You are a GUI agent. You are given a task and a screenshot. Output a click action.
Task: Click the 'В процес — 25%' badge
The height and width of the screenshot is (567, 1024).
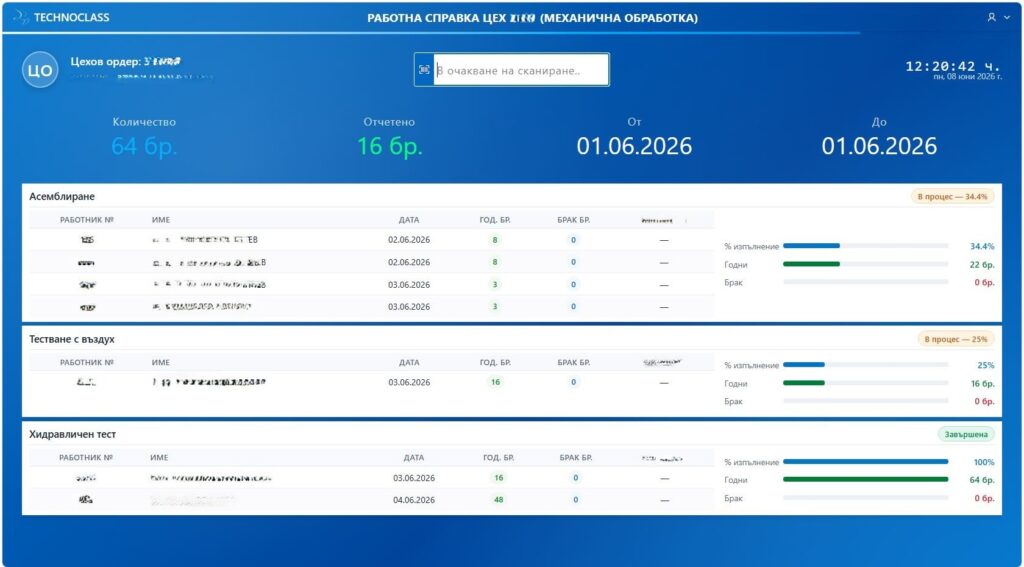[957, 339]
